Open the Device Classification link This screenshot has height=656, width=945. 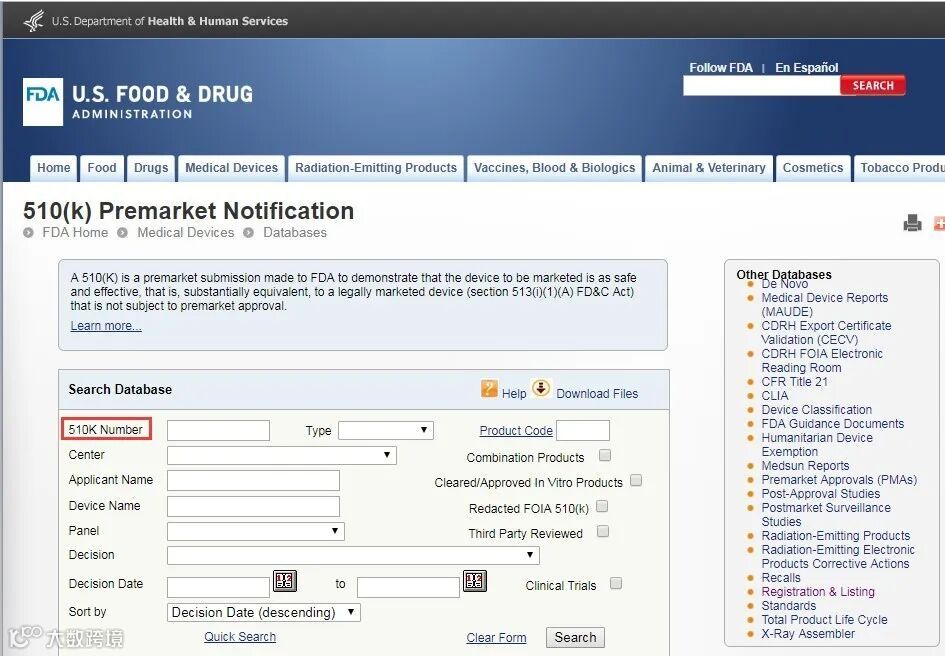[817, 409]
